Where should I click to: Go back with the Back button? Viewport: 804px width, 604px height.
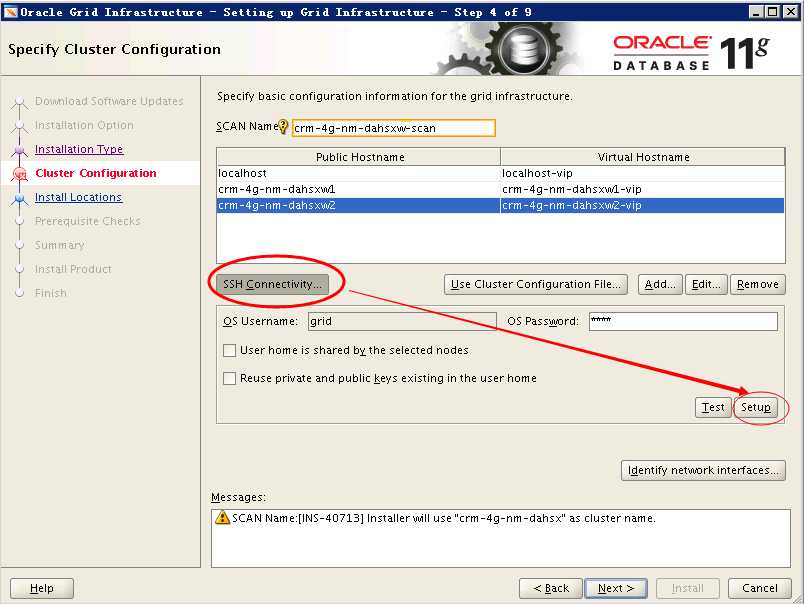tap(551, 588)
